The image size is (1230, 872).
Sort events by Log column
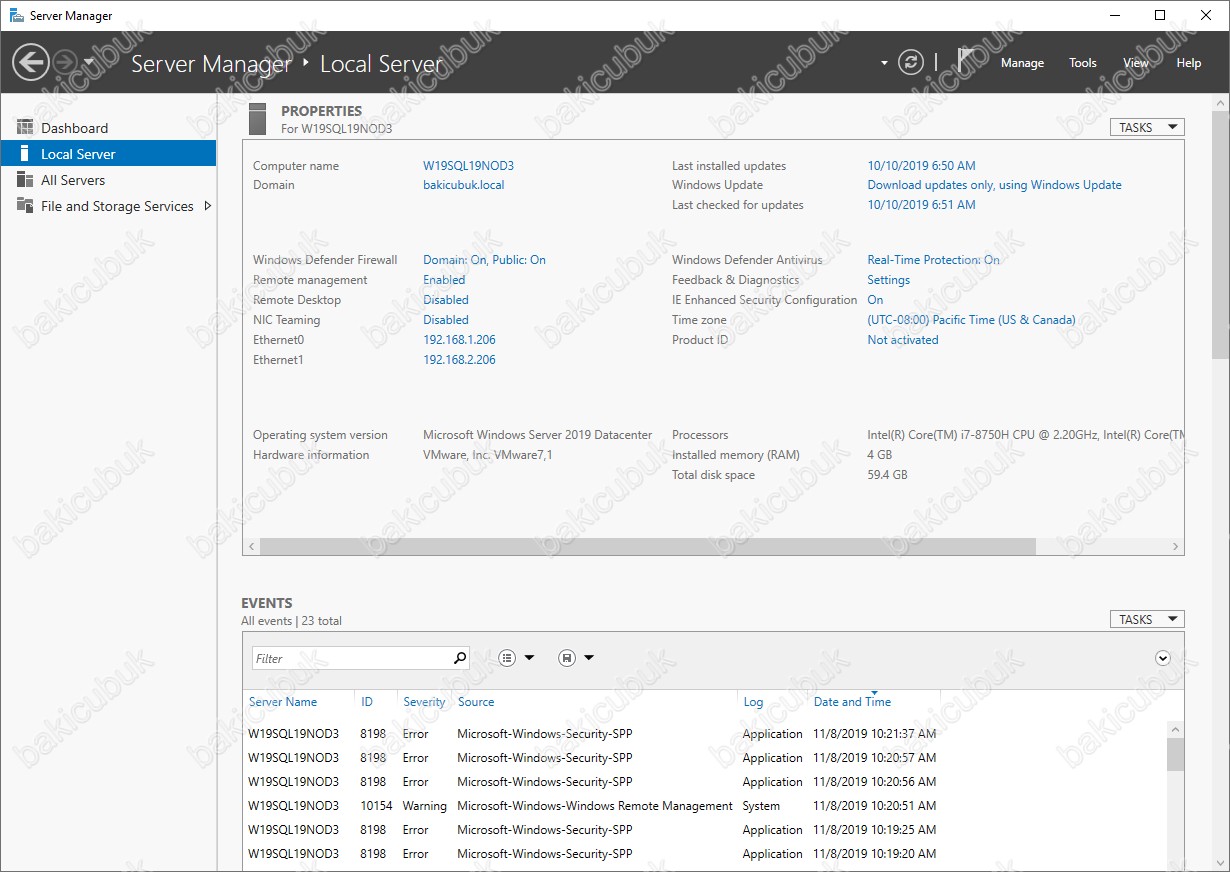(x=753, y=702)
